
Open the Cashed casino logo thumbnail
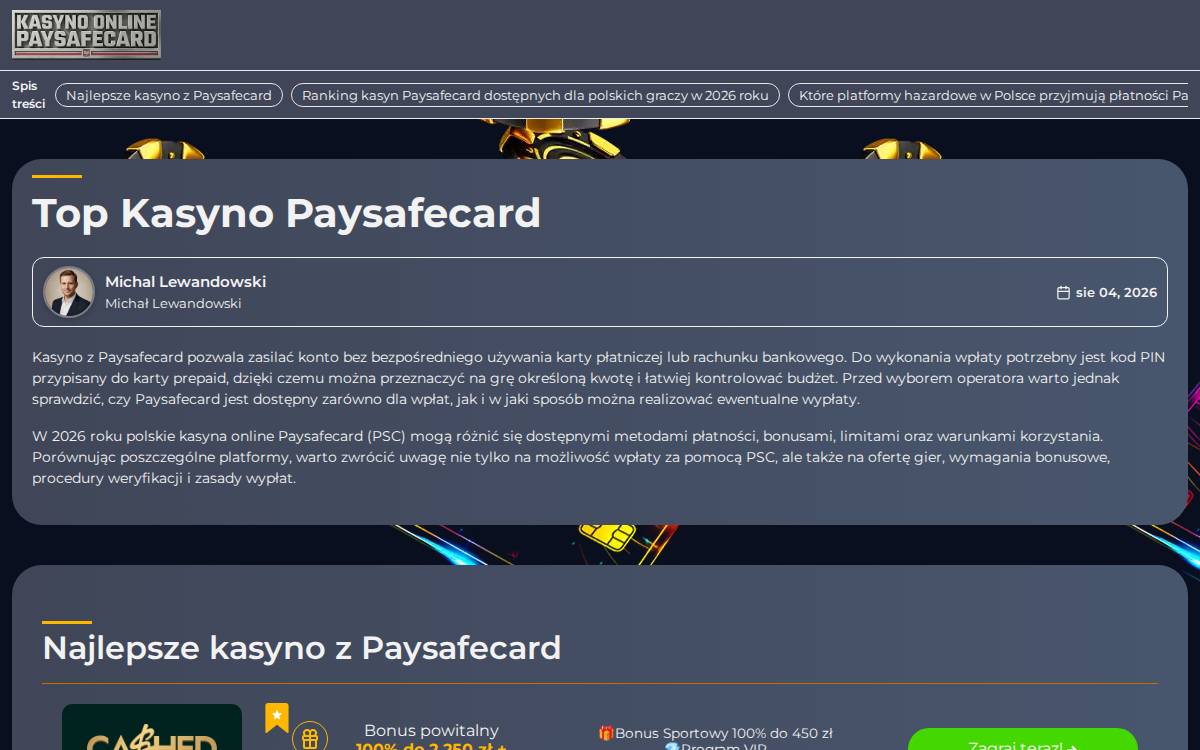tap(152, 727)
